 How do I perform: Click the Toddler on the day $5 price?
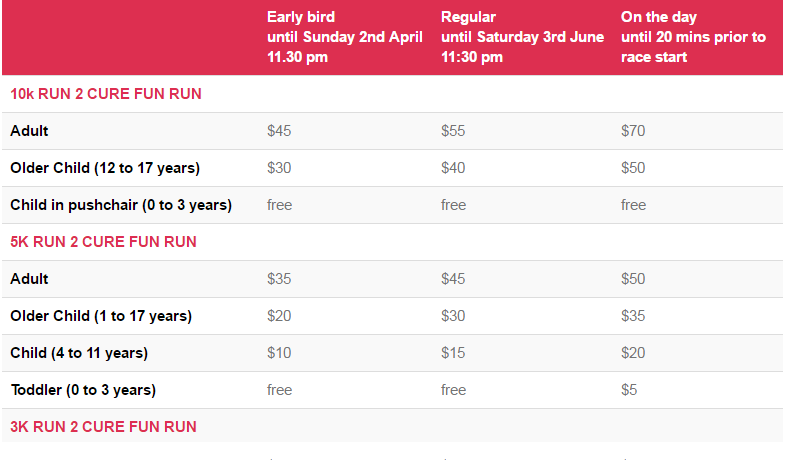point(629,390)
